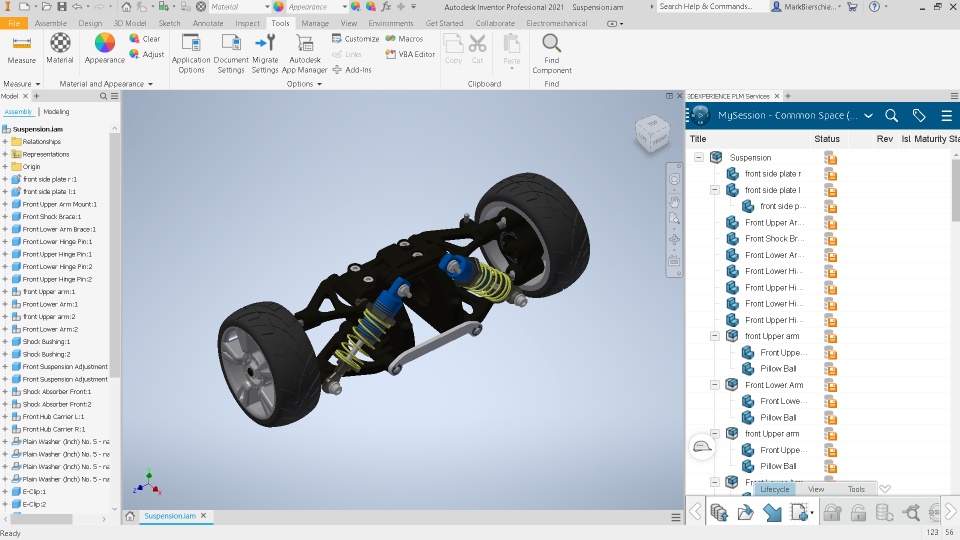This screenshot has width=960, height=540.
Task: Search the Model browser
Action: click(x=103, y=96)
